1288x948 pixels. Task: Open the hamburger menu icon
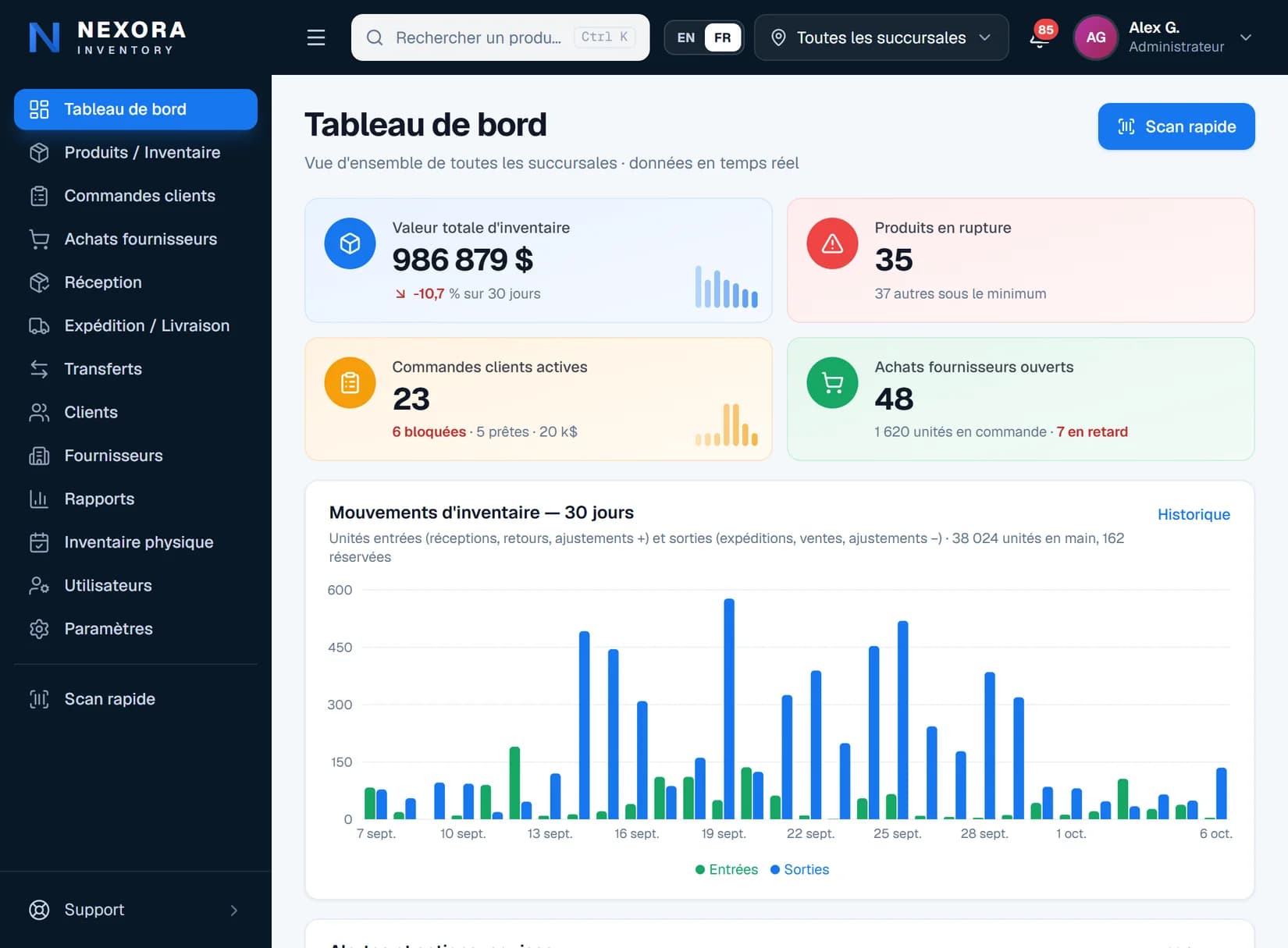(316, 37)
